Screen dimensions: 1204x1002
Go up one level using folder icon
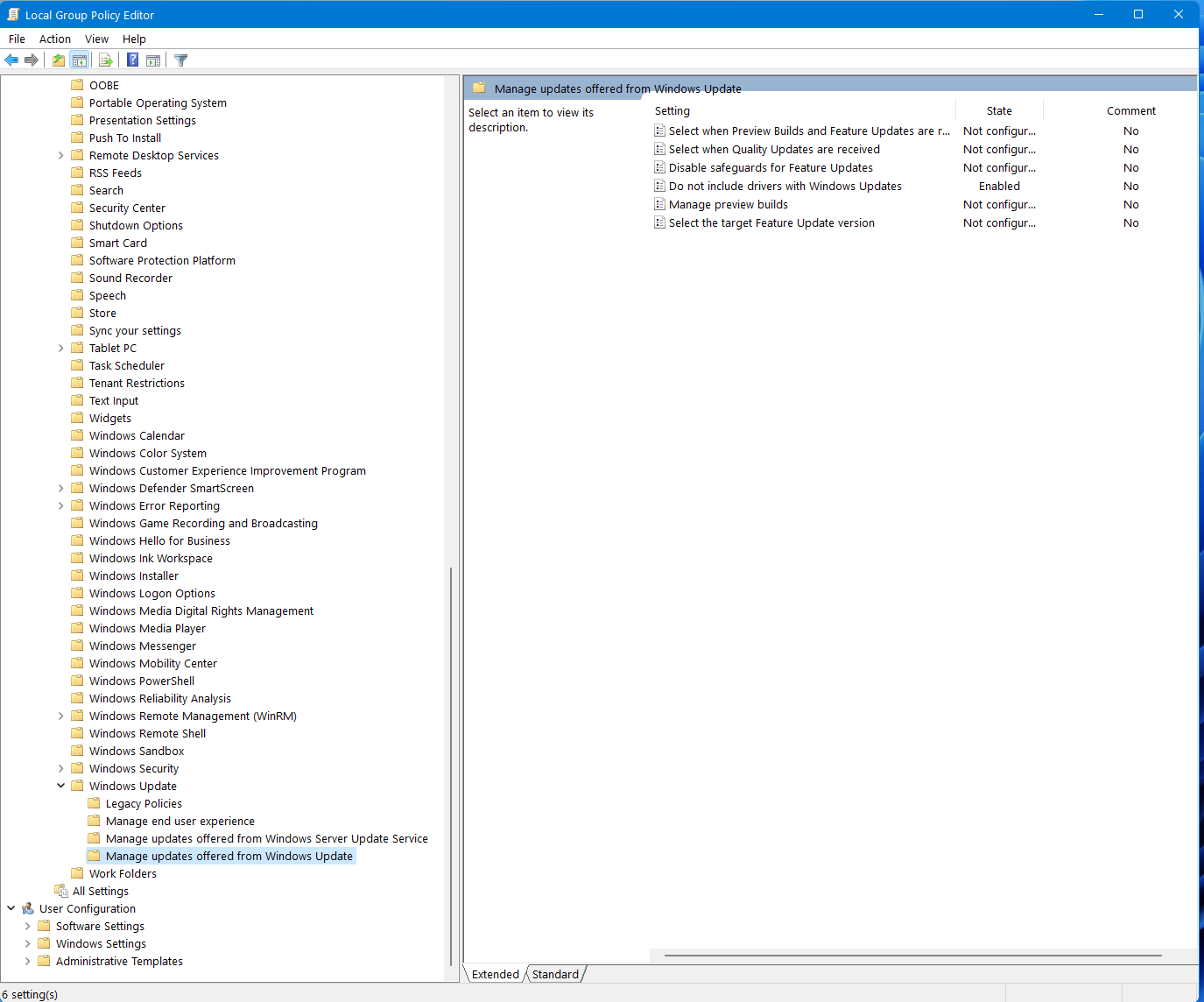pyautogui.click(x=58, y=60)
